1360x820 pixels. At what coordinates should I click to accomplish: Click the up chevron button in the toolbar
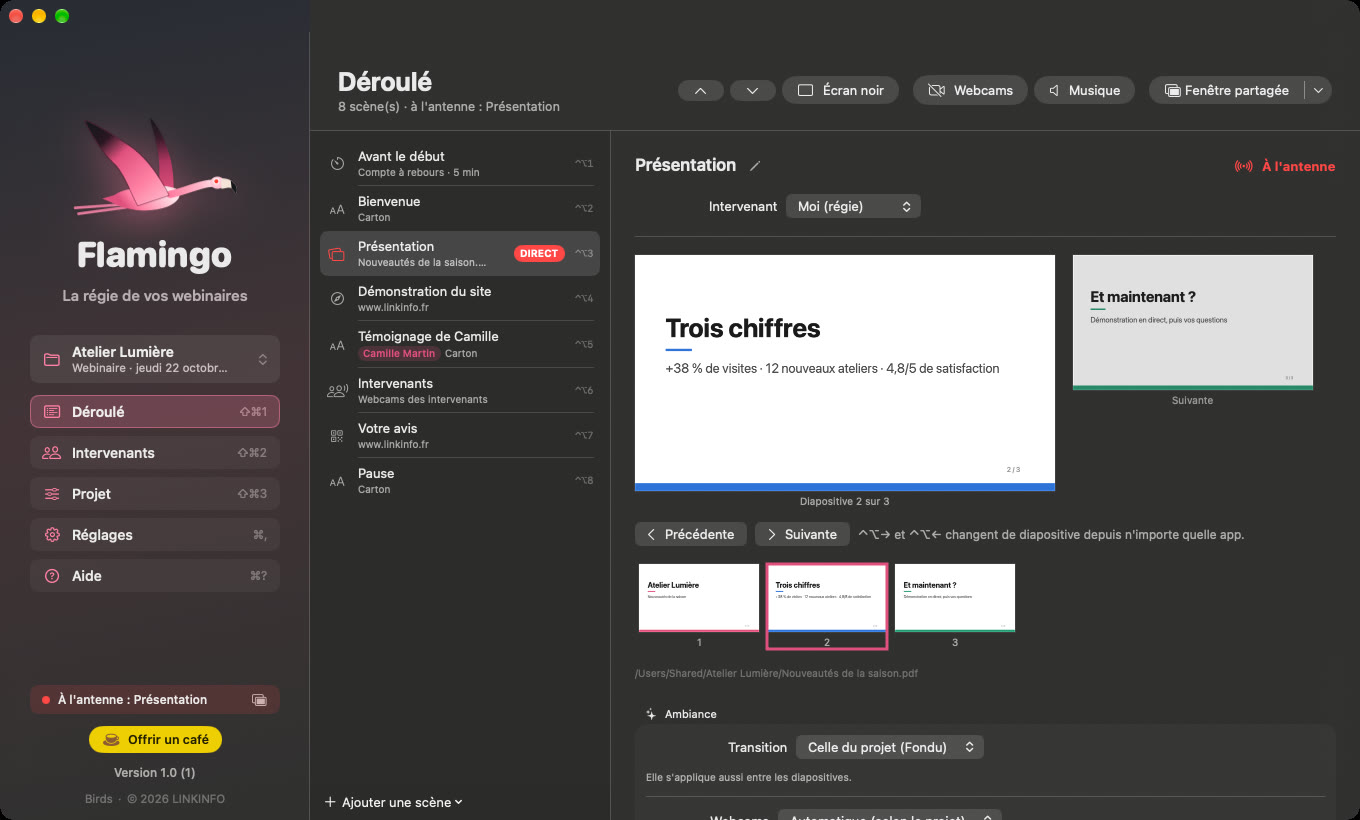tap(701, 90)
